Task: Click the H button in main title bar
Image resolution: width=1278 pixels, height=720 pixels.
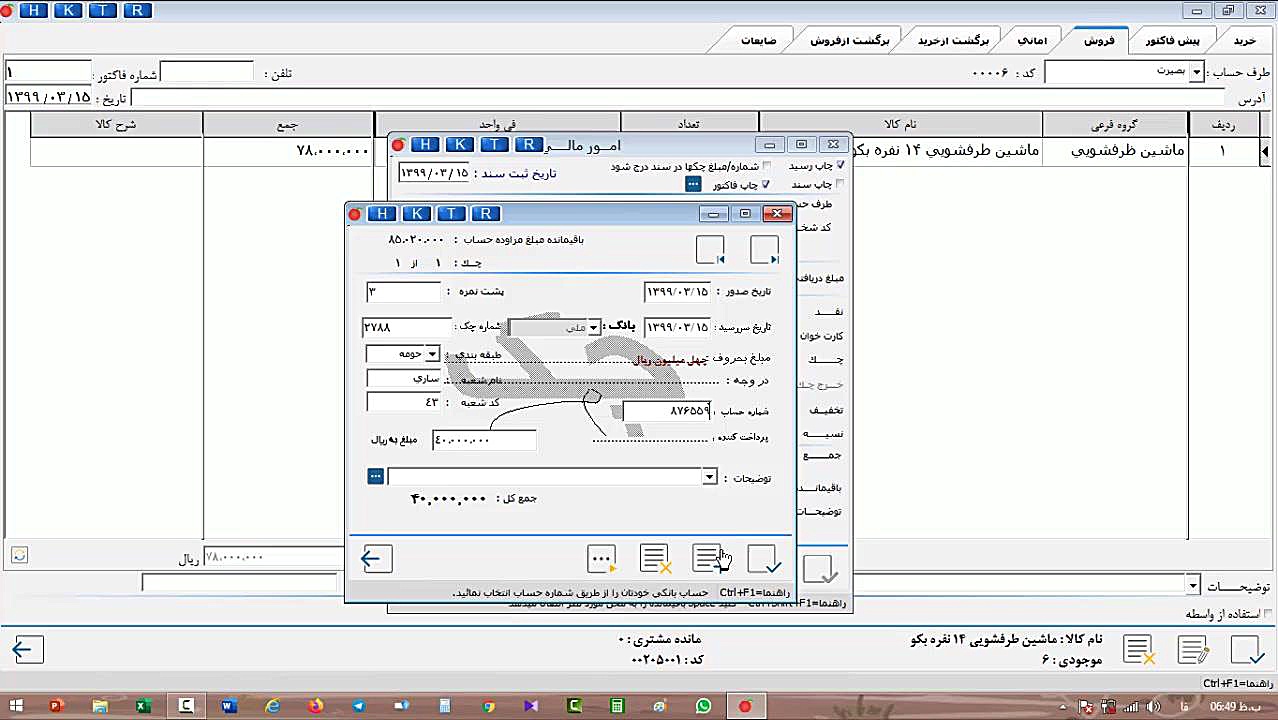Action: point(34,10)
